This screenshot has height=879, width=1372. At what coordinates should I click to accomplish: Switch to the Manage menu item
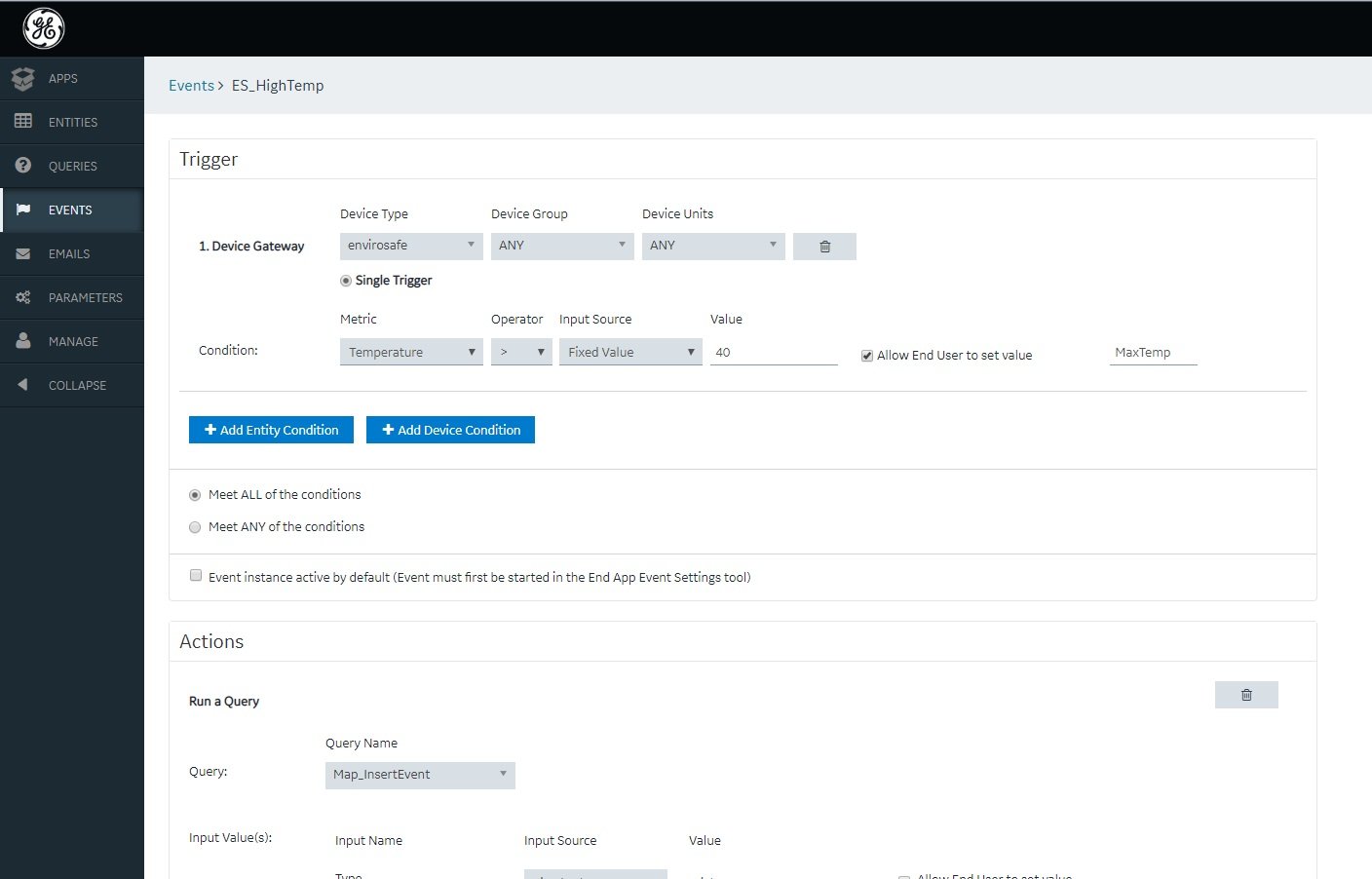pos(73,342)
